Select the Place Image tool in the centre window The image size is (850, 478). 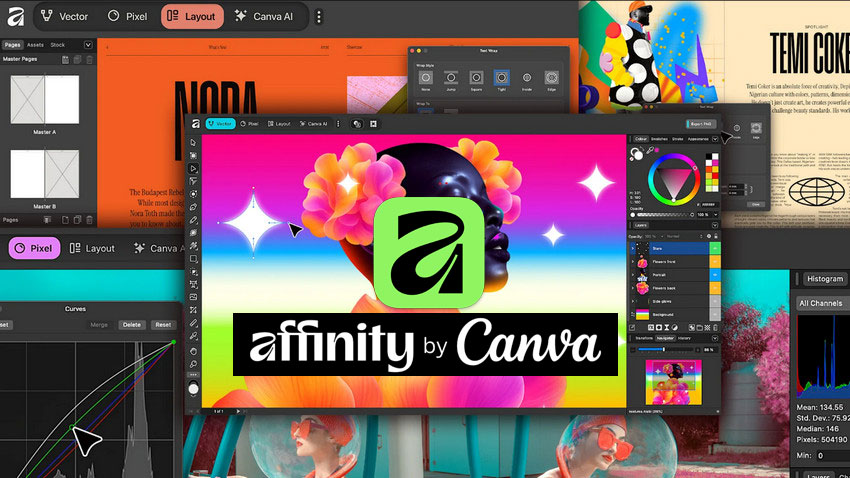tap(194, 297)
